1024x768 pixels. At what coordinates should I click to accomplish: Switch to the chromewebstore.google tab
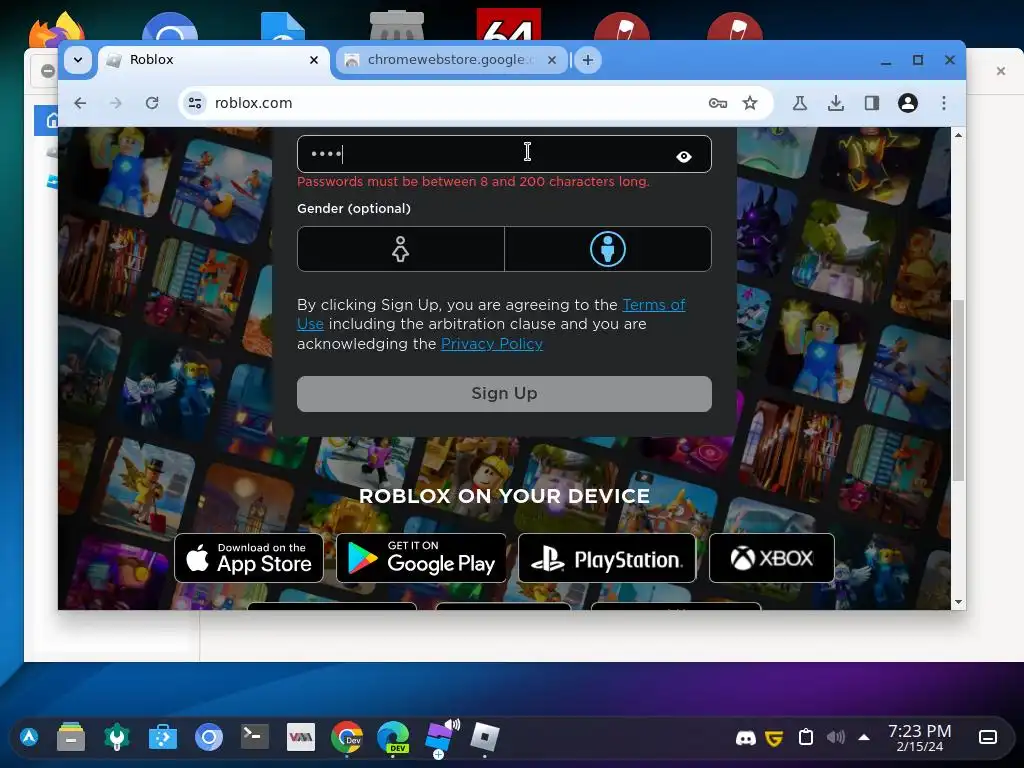[x=449, y=60]
